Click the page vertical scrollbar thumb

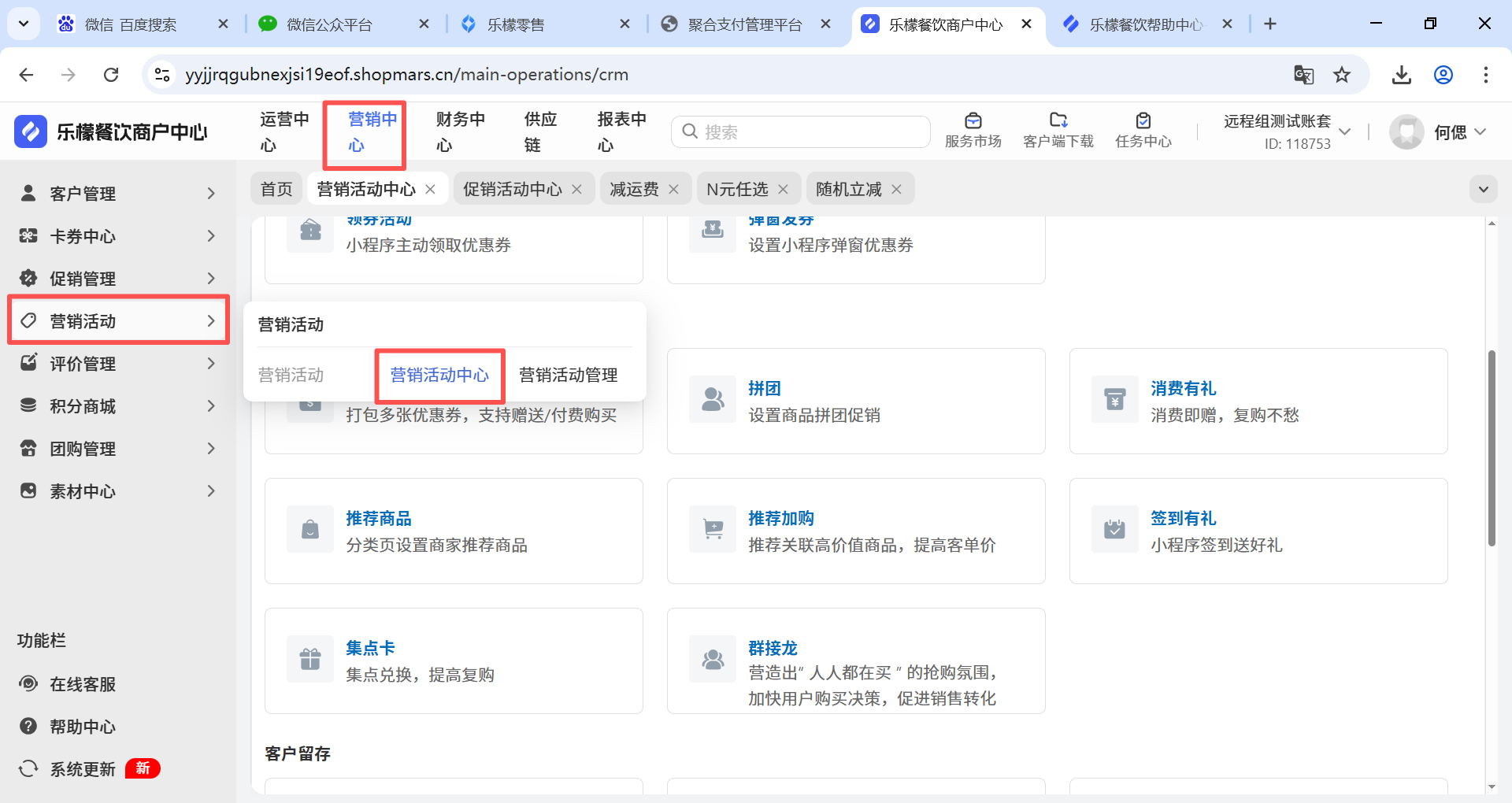(x=1492, y=449)
